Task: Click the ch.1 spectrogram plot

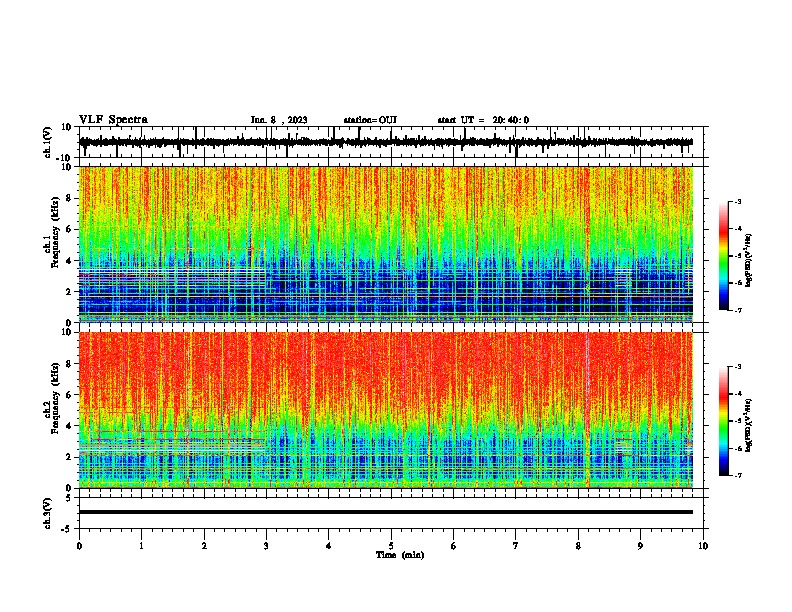Action: click(386, 244)
